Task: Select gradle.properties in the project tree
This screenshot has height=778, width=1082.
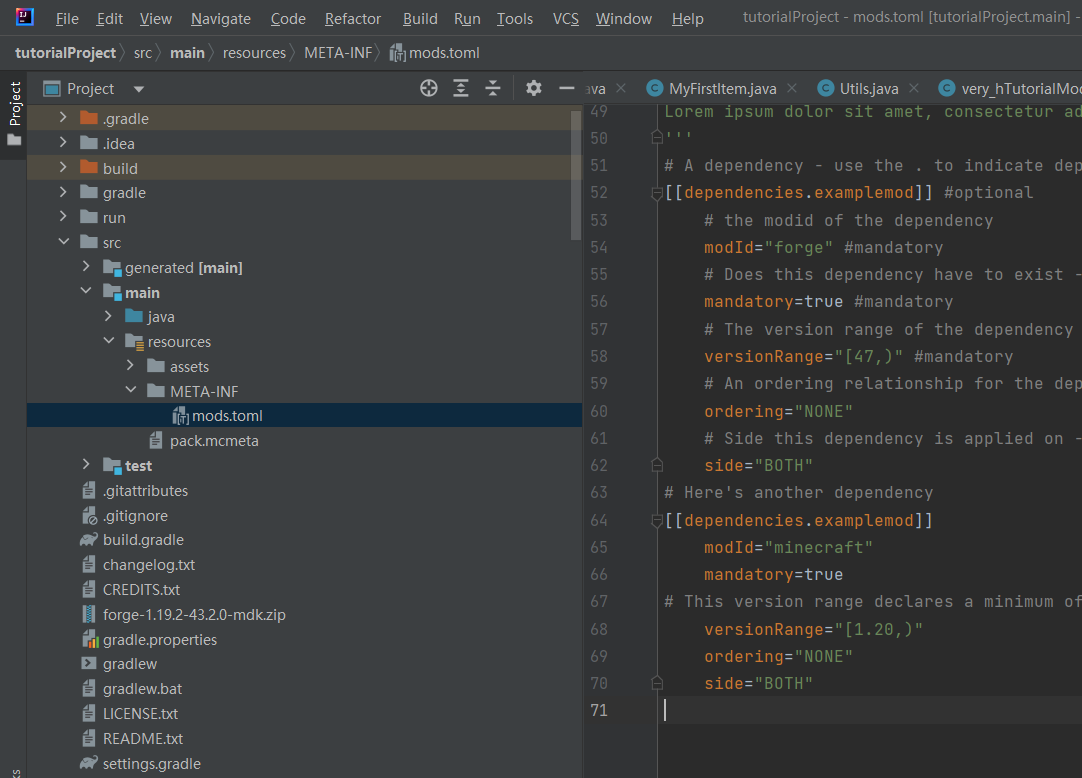Action: pyautogui.click(x=159, y=639)
